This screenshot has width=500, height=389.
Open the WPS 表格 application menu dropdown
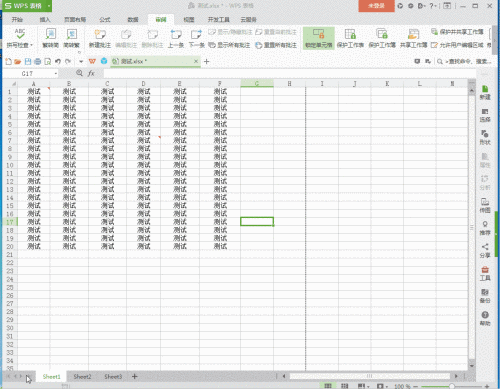[49, 6]
